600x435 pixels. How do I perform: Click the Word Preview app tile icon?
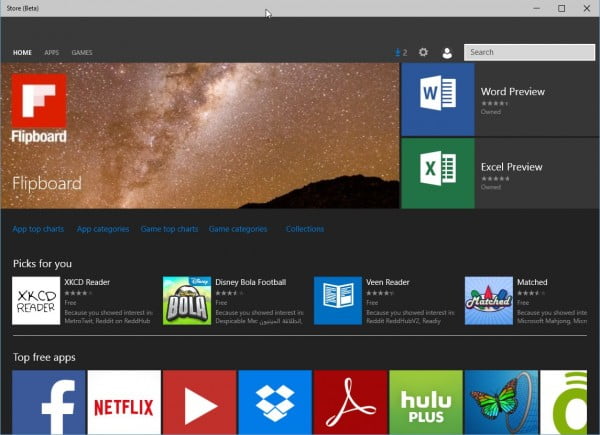(438, 99)
